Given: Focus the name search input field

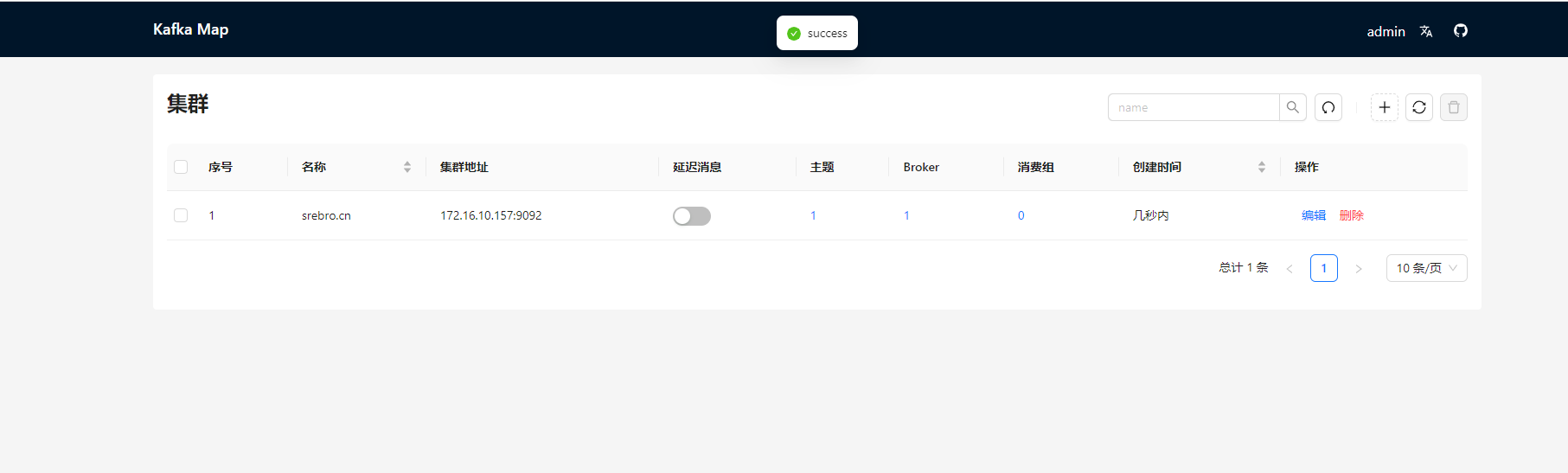Looking at the screenshot, I should pos(1194,107).
